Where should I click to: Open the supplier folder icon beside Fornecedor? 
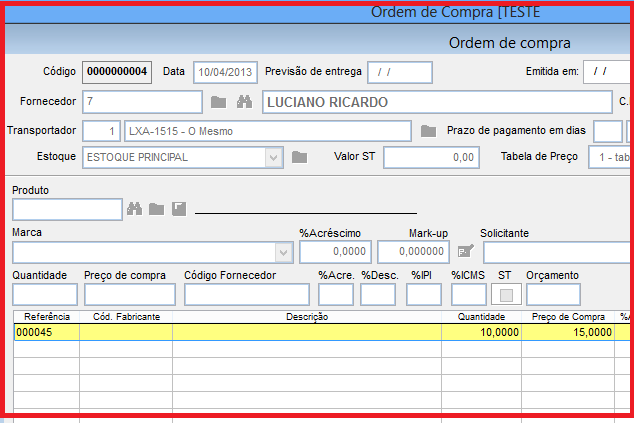[x=218, y=102]
